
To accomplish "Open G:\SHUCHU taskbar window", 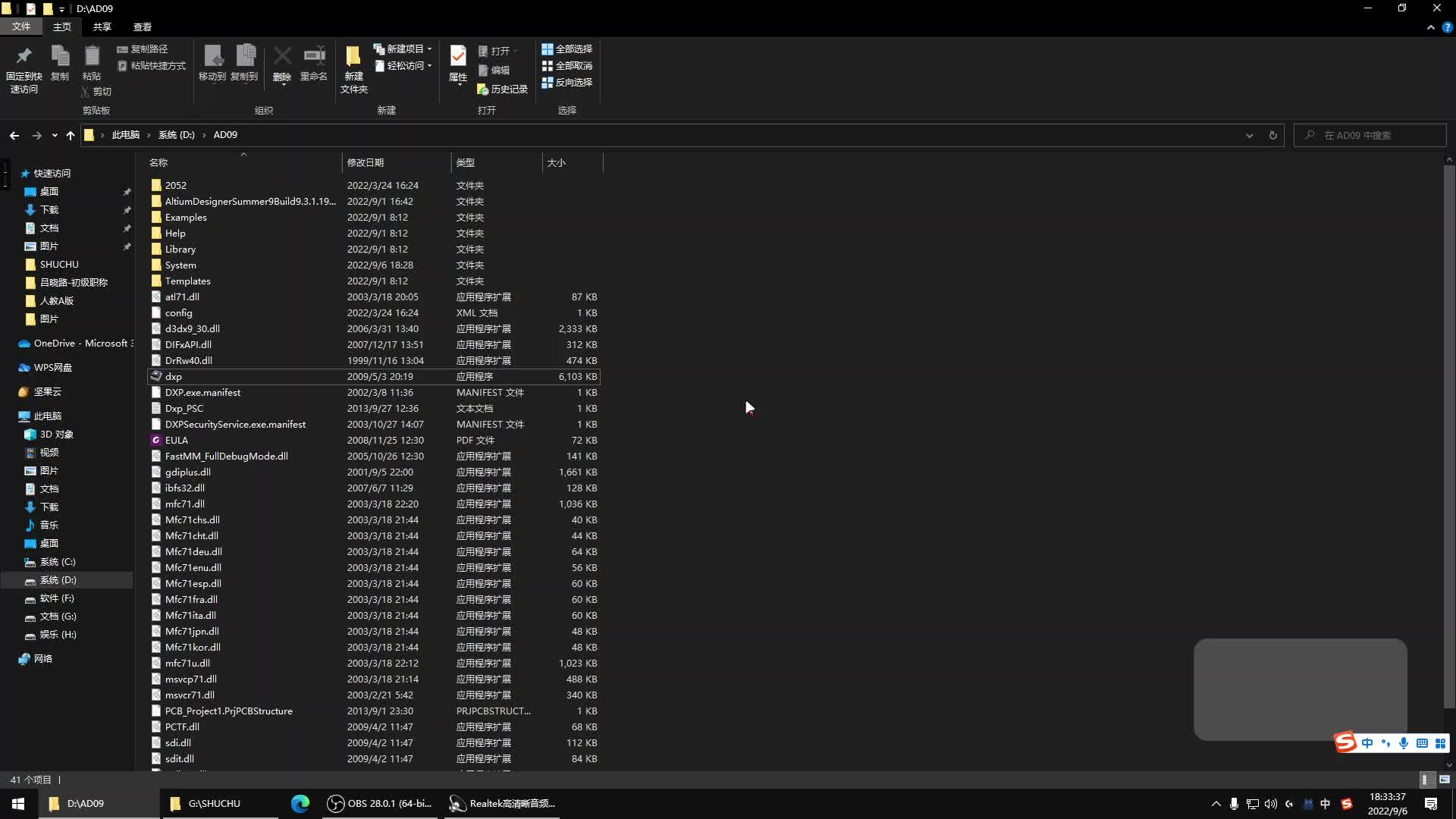I will pyautogui.click(x=220, y=804).
